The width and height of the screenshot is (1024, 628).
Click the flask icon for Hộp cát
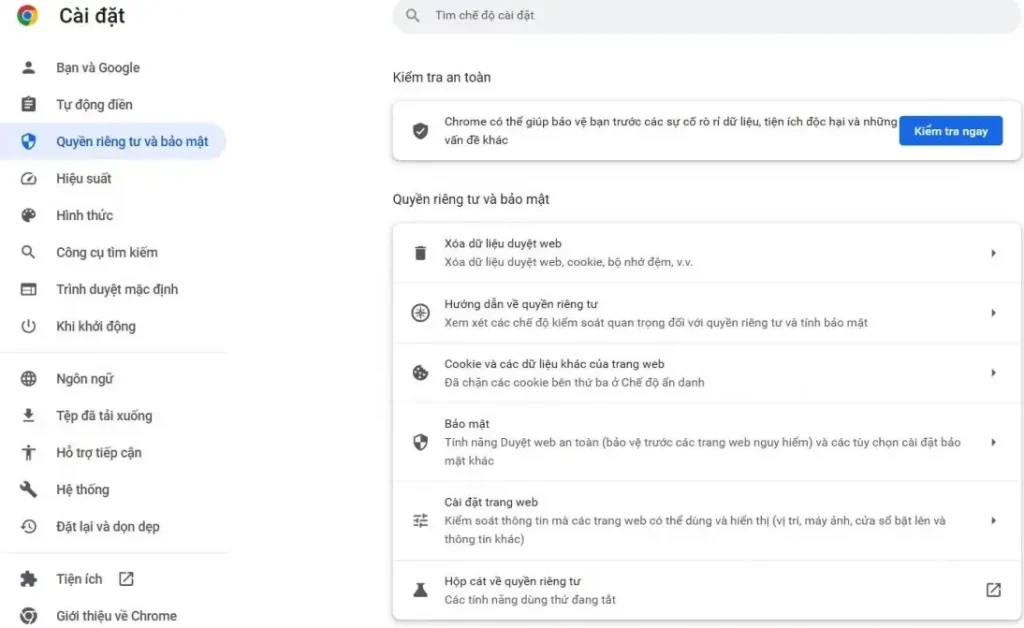pos(420,590)
